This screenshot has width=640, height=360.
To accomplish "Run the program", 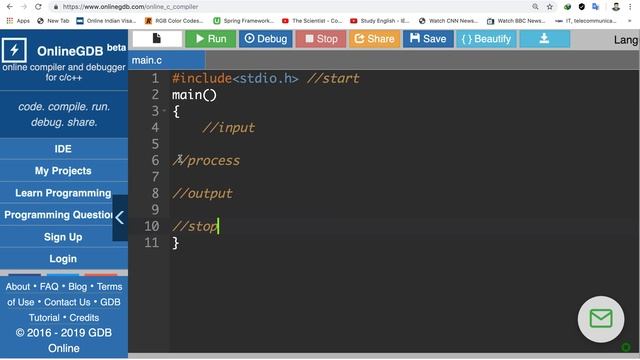I will coord(211,39).
